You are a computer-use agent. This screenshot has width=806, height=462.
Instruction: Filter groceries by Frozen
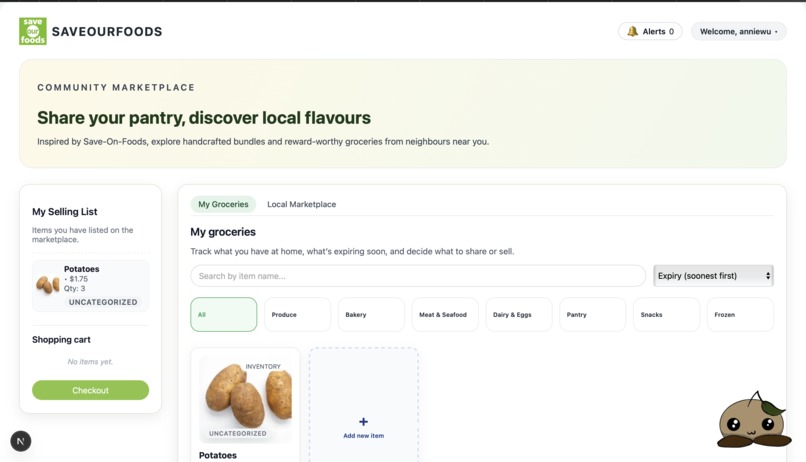pyautogui.click(x=740, y=315)
